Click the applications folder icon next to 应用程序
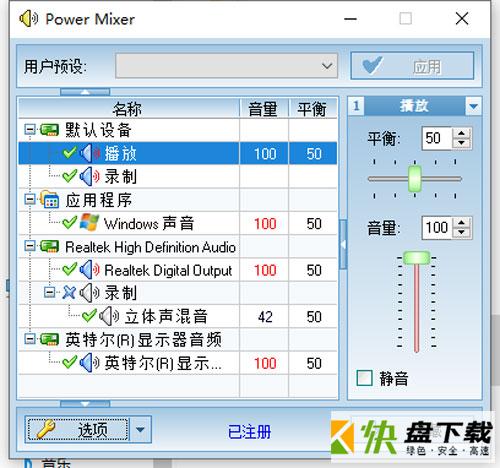 tap(49, 199)
